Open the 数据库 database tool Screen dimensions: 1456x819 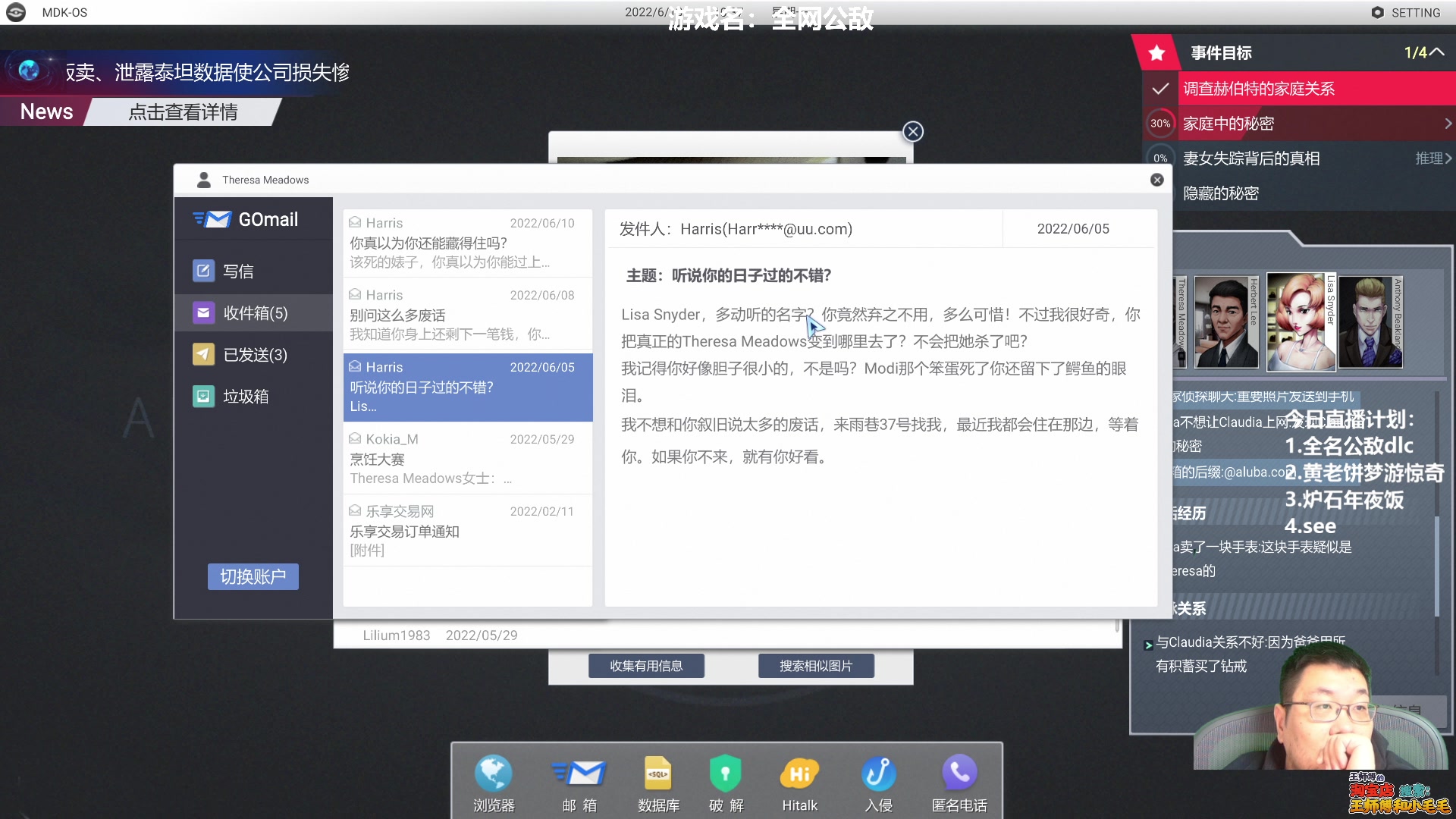point(658,773)
